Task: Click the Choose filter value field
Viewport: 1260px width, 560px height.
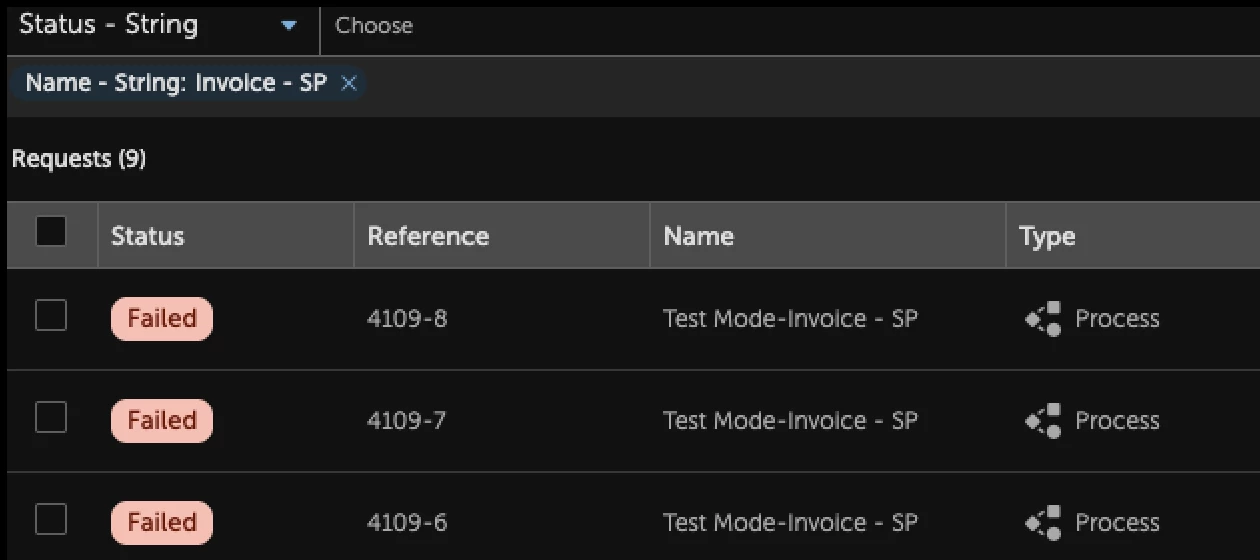Action: point(790,26)
